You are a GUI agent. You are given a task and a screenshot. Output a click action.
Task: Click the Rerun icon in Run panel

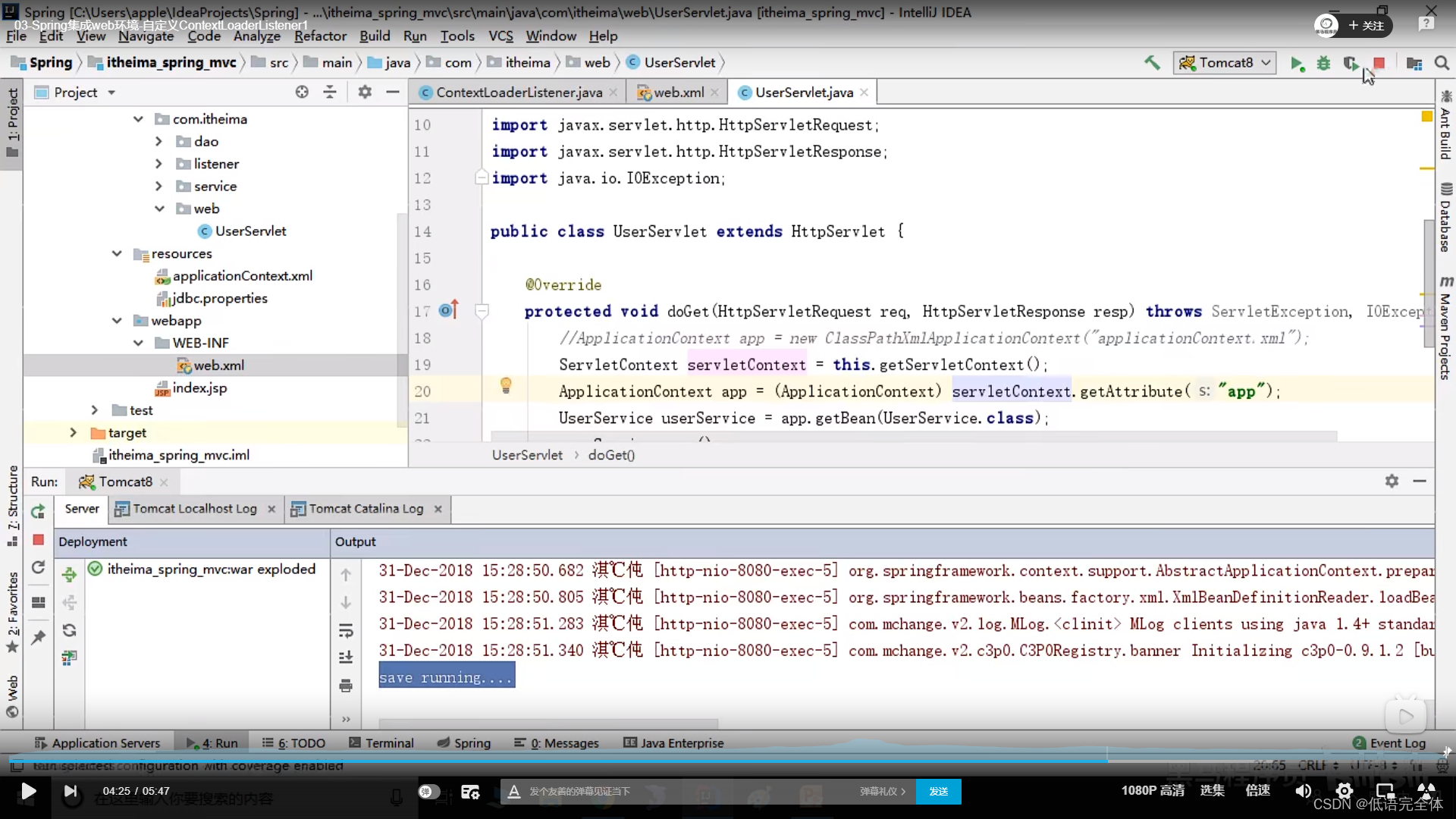[38, 511]
